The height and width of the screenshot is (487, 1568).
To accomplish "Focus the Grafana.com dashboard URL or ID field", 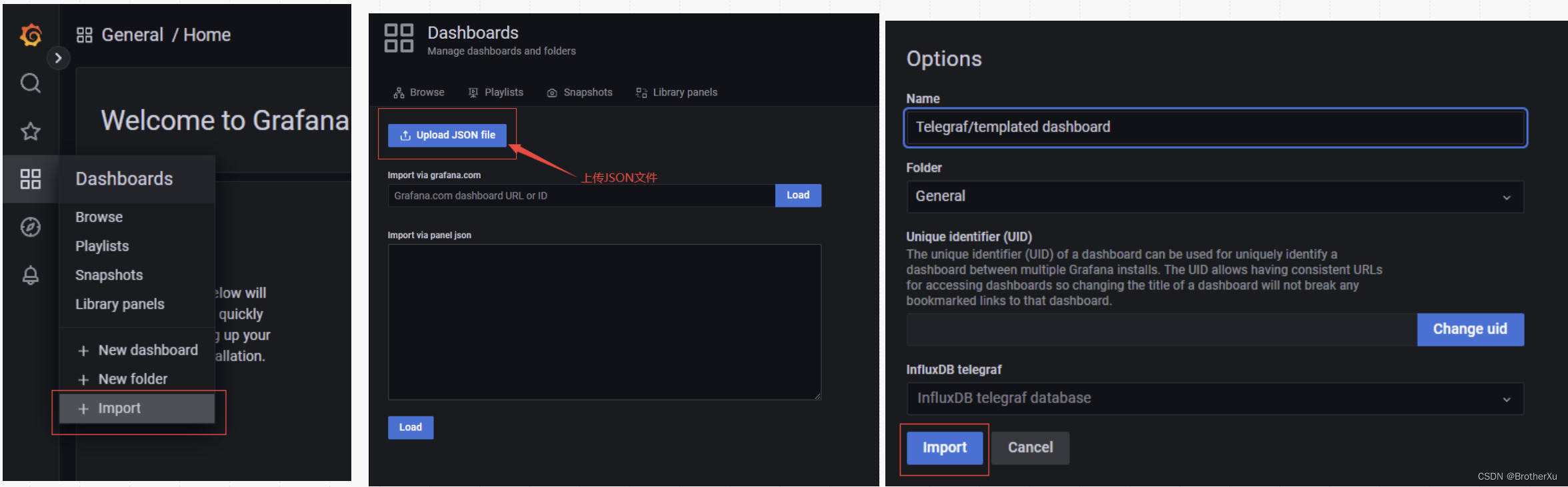I will [x=581, y=195].
